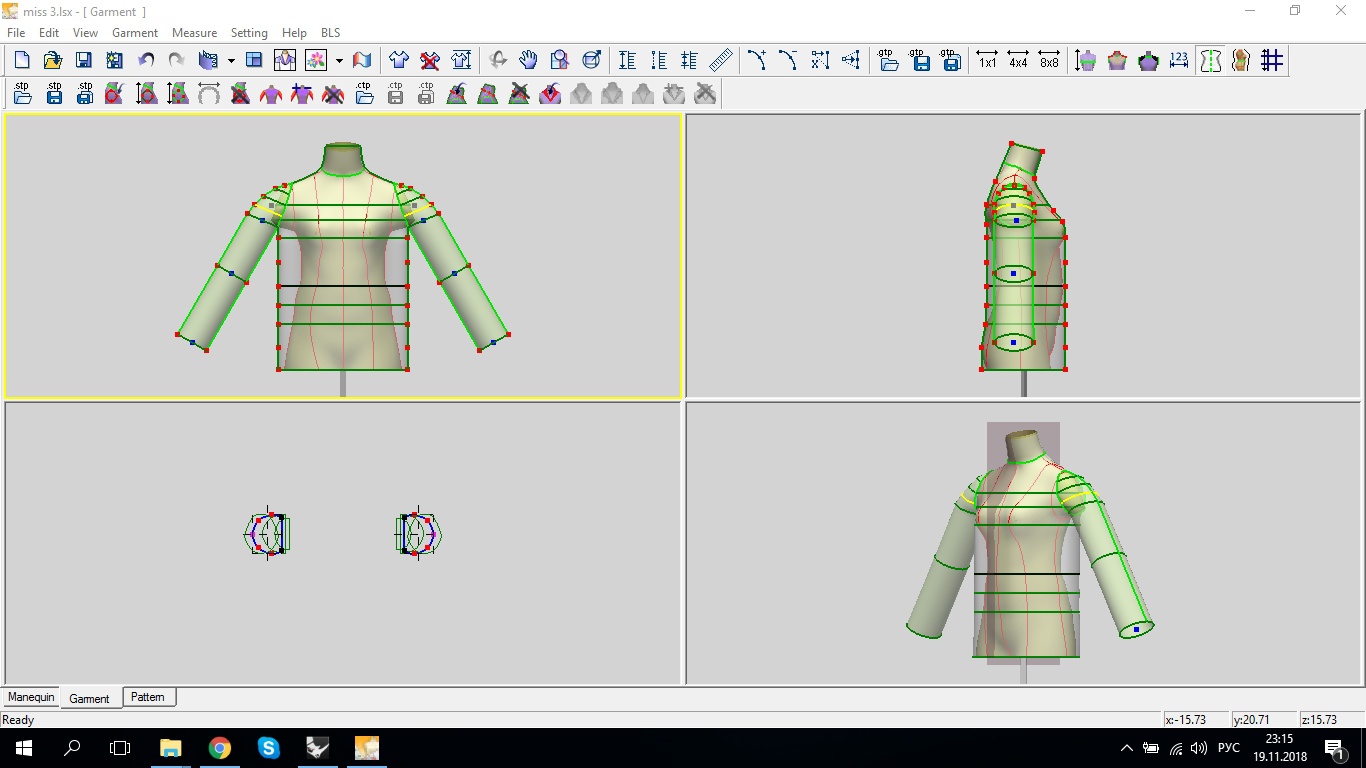
Task: Click the delete garment (red X shirt) icon
Action: [x=430, y=61]
